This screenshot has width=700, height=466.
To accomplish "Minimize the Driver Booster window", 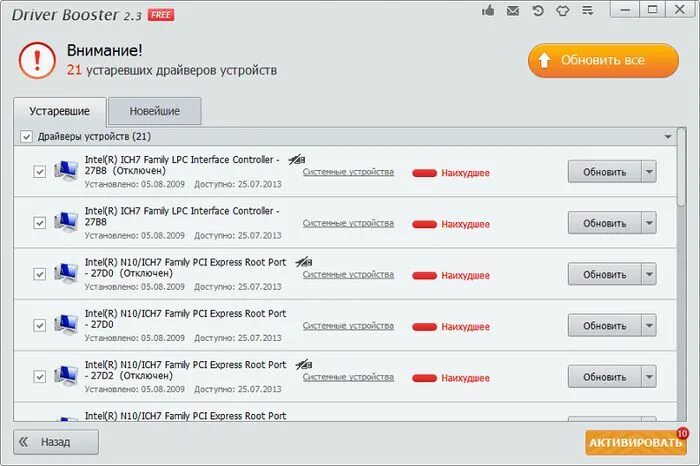I will click(x=625, y=10).
